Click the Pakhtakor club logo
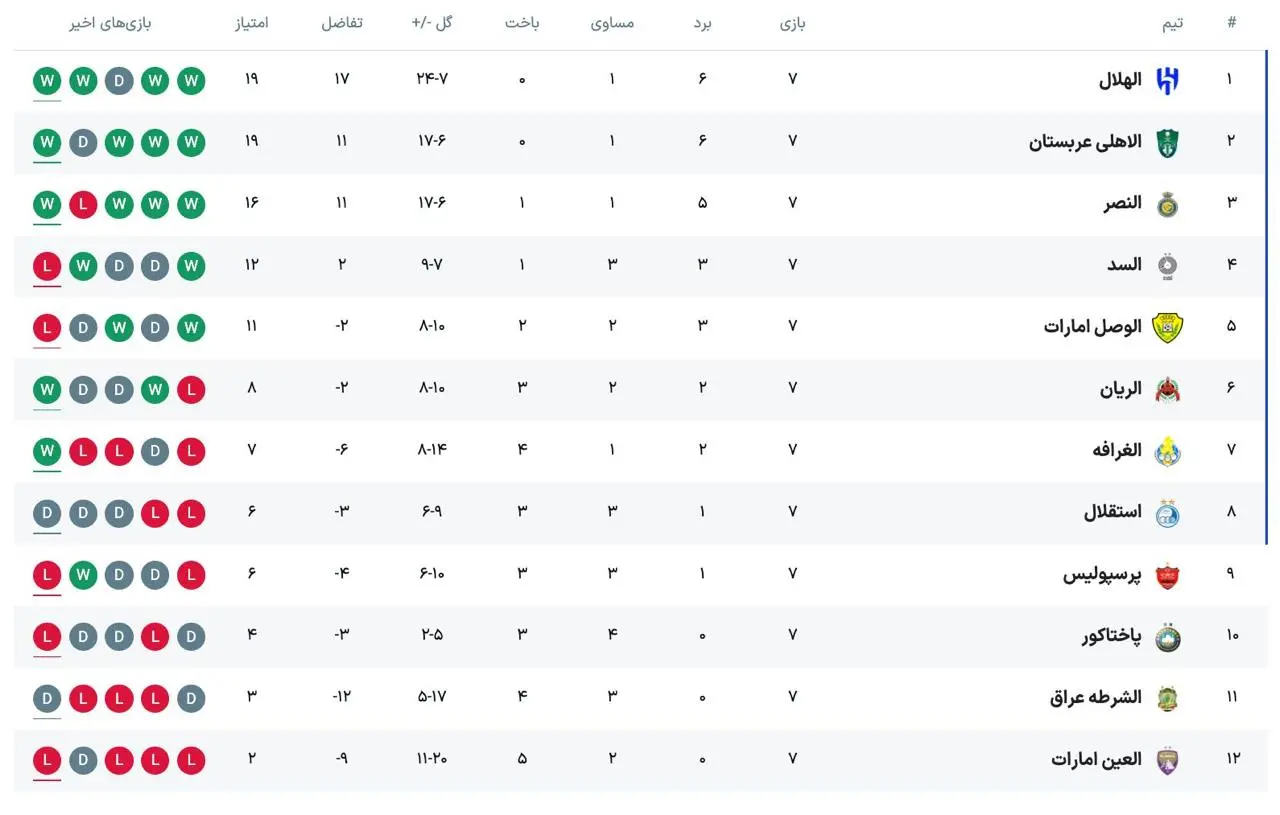 1167,637
